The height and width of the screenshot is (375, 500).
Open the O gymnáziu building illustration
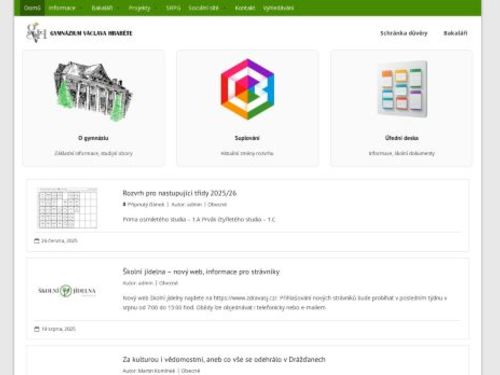point(93,91)
